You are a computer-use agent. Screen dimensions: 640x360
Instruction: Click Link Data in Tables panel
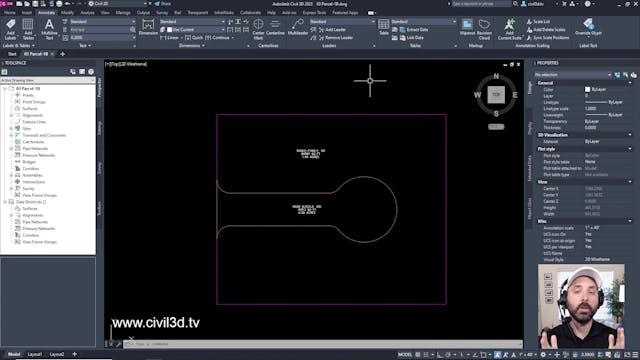pos(411,38)
